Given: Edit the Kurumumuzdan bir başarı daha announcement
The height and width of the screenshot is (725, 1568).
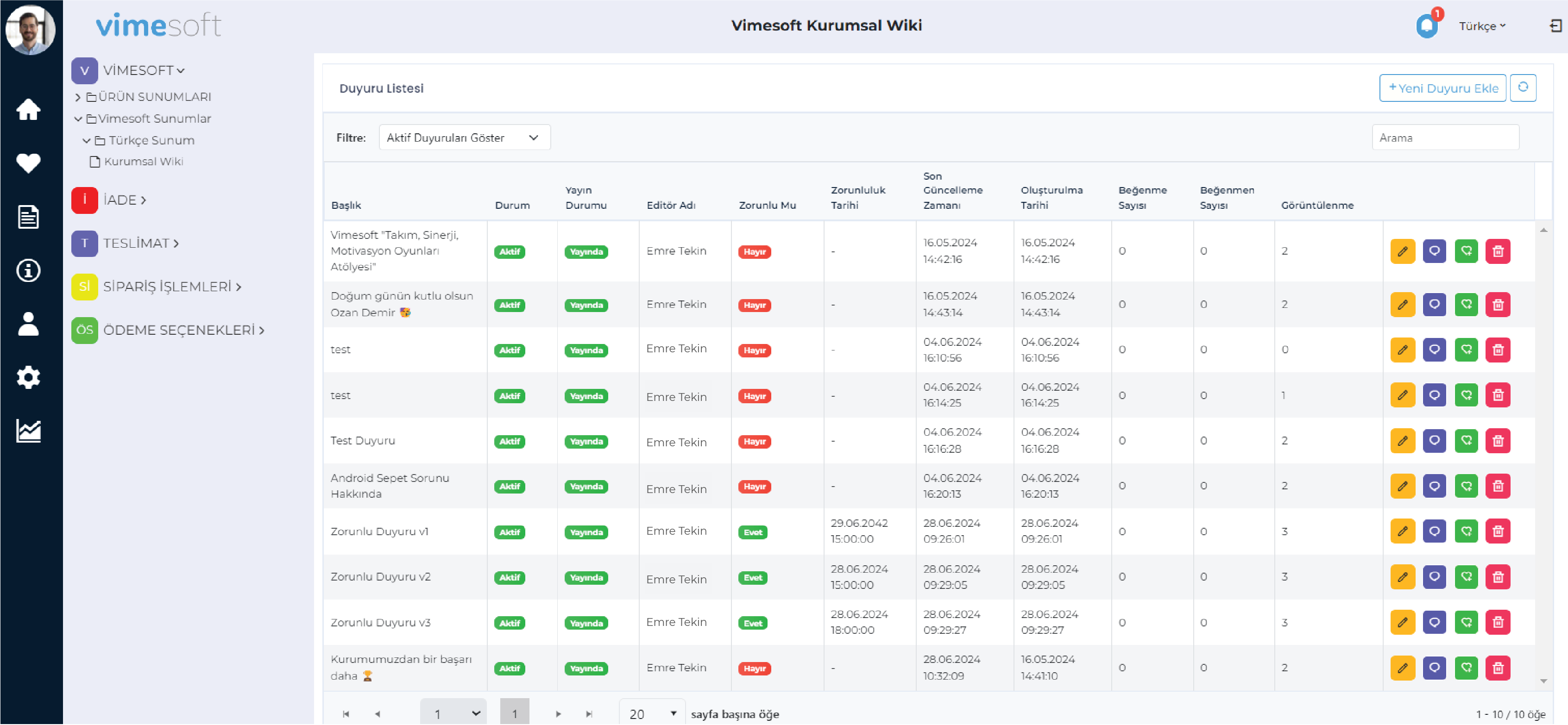Looking at the screenshot, I should pos(1403,668).
